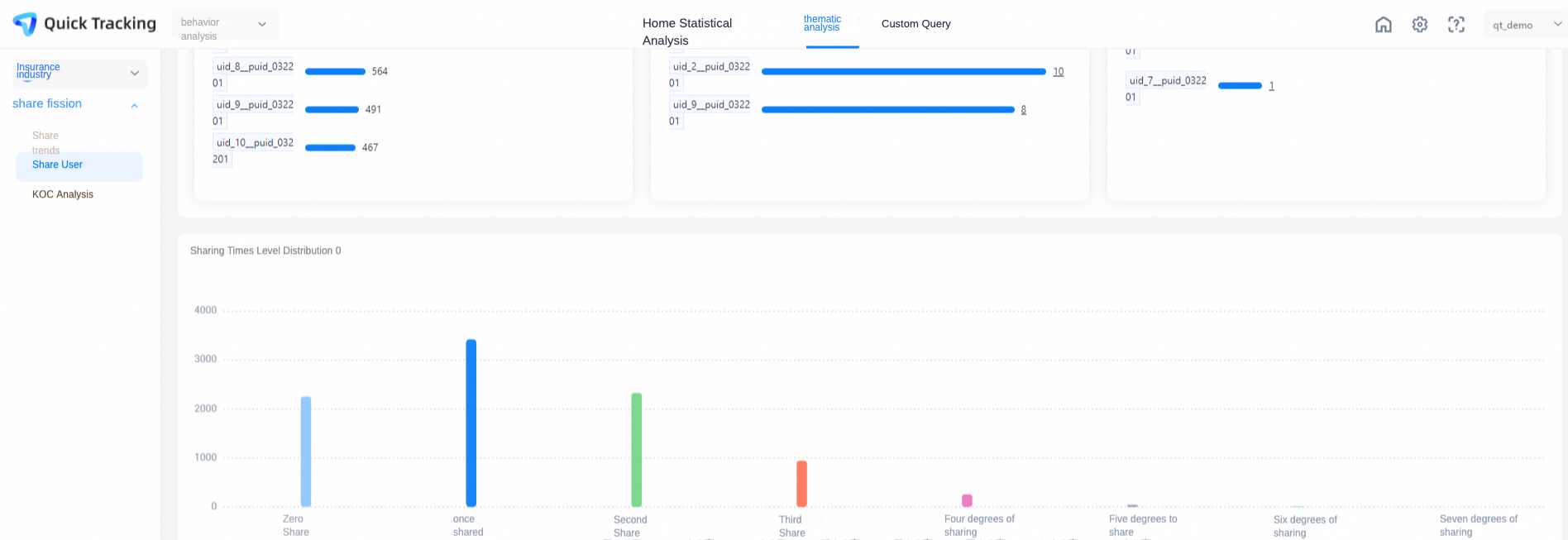Open the qt_demo account dropdown
This screenshot has width=1568, height=540.
(x=1524, y=25)
